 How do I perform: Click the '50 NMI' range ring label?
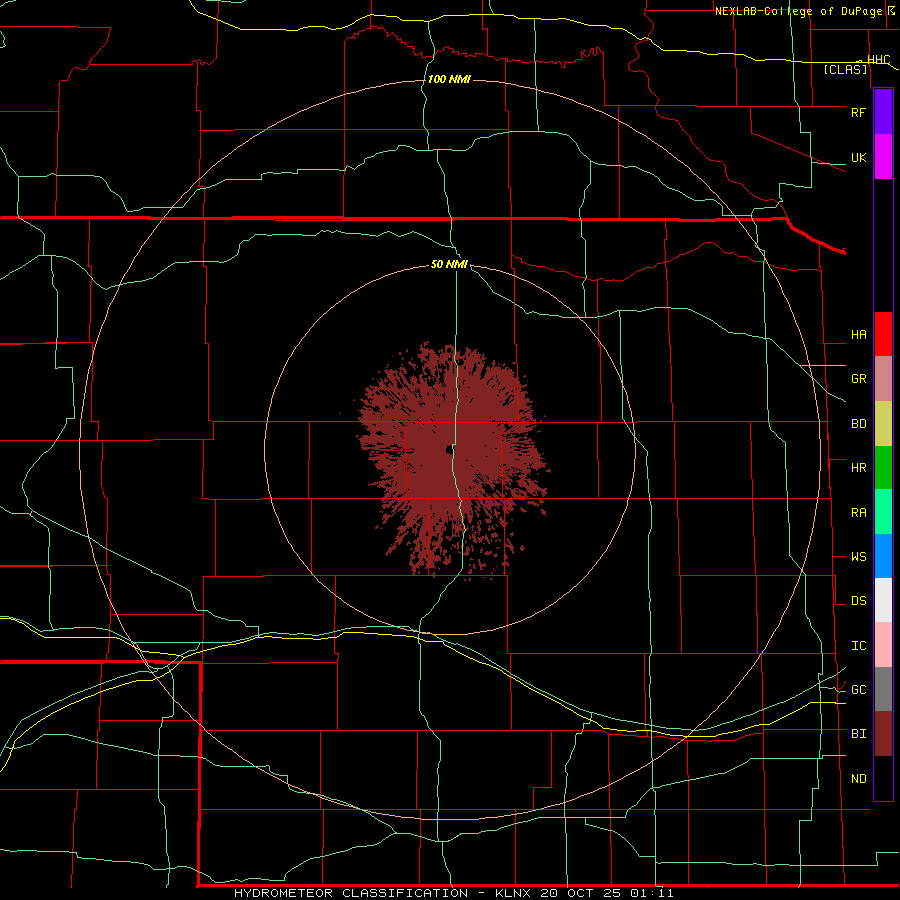pos(449,264)
